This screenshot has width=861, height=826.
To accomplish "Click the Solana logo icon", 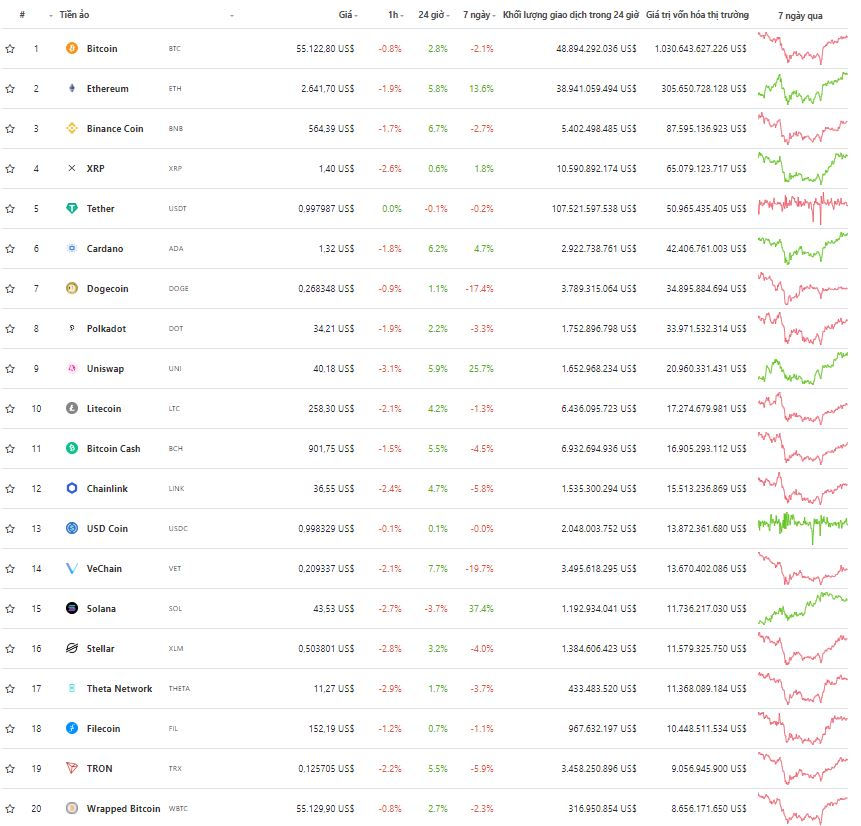I will click(x=72, y=609).
